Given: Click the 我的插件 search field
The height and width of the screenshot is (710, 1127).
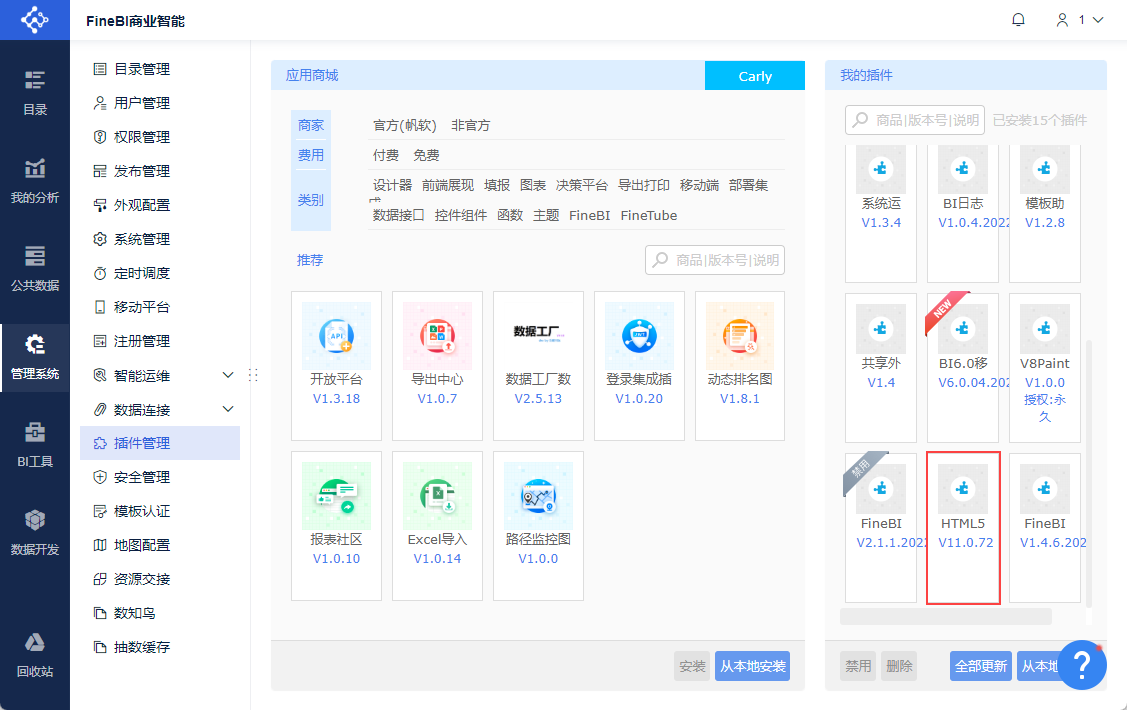Looking at the screenshot, I should [x=914, y=120].
